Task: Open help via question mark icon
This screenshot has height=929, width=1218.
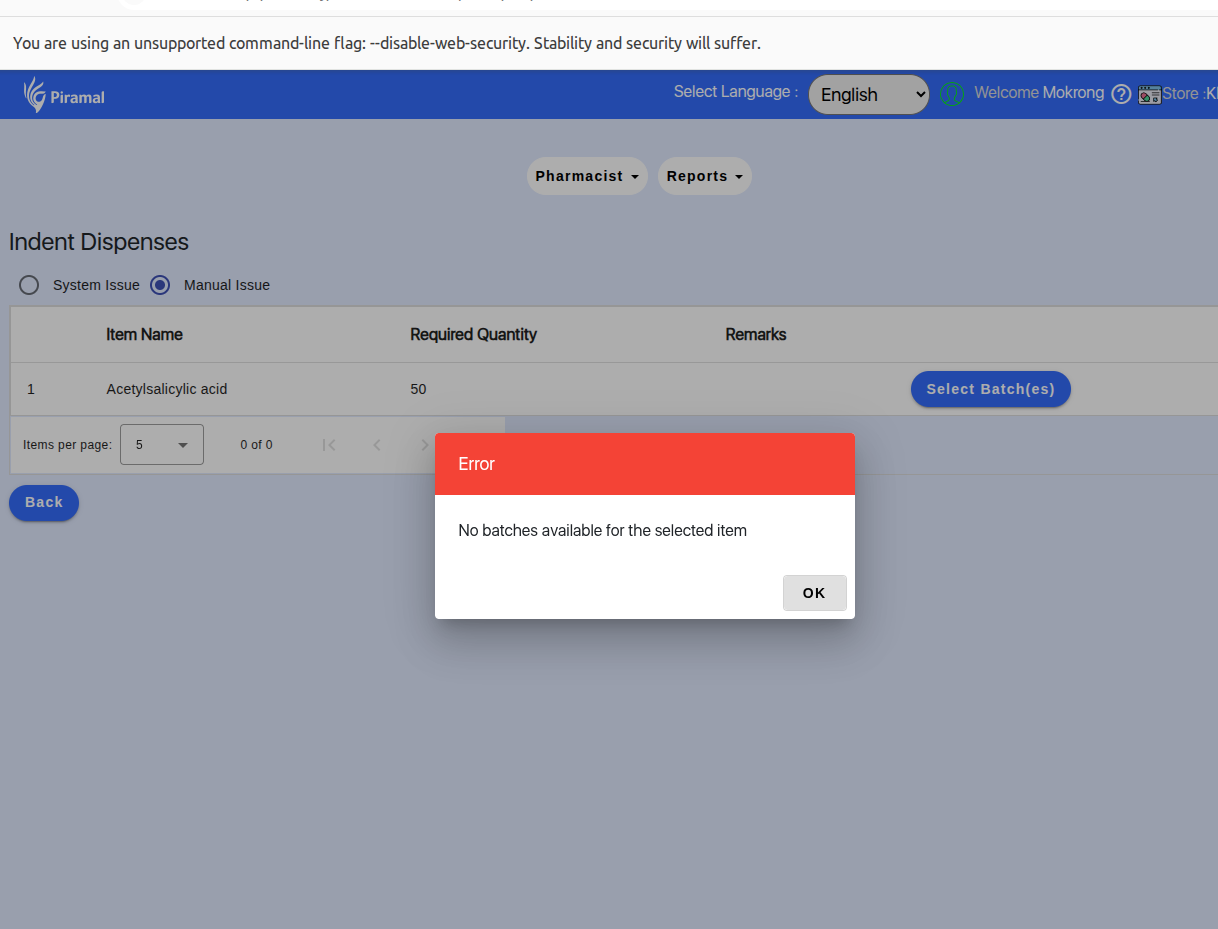Action: pyautogui.click(x=1121, y=94)
